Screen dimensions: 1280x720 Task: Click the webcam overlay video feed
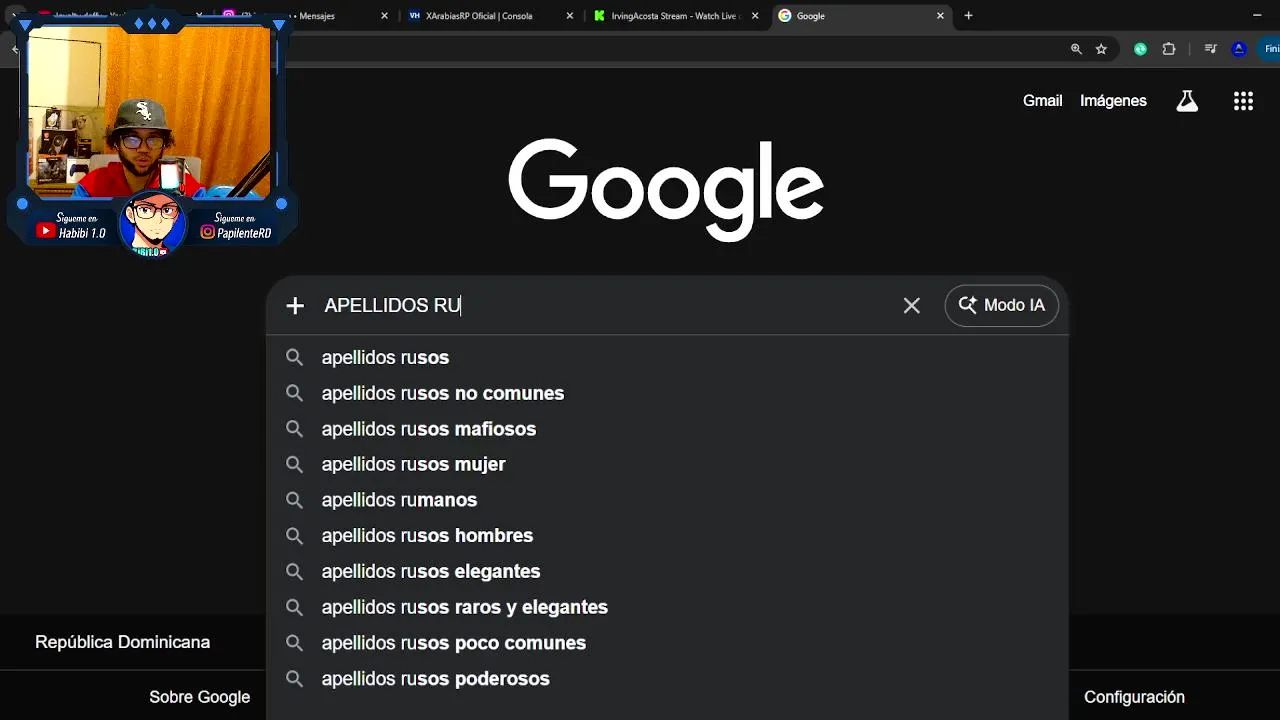[149, 112]
